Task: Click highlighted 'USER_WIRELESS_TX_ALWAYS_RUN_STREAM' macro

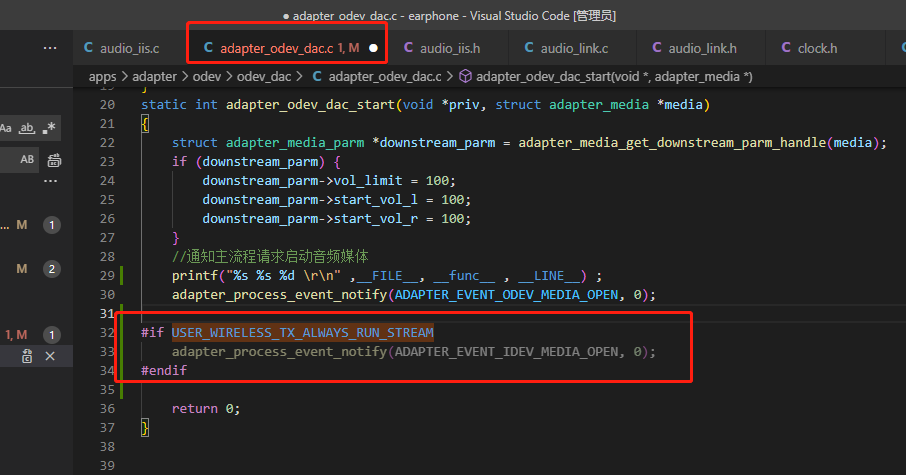Action: point(302,333)
